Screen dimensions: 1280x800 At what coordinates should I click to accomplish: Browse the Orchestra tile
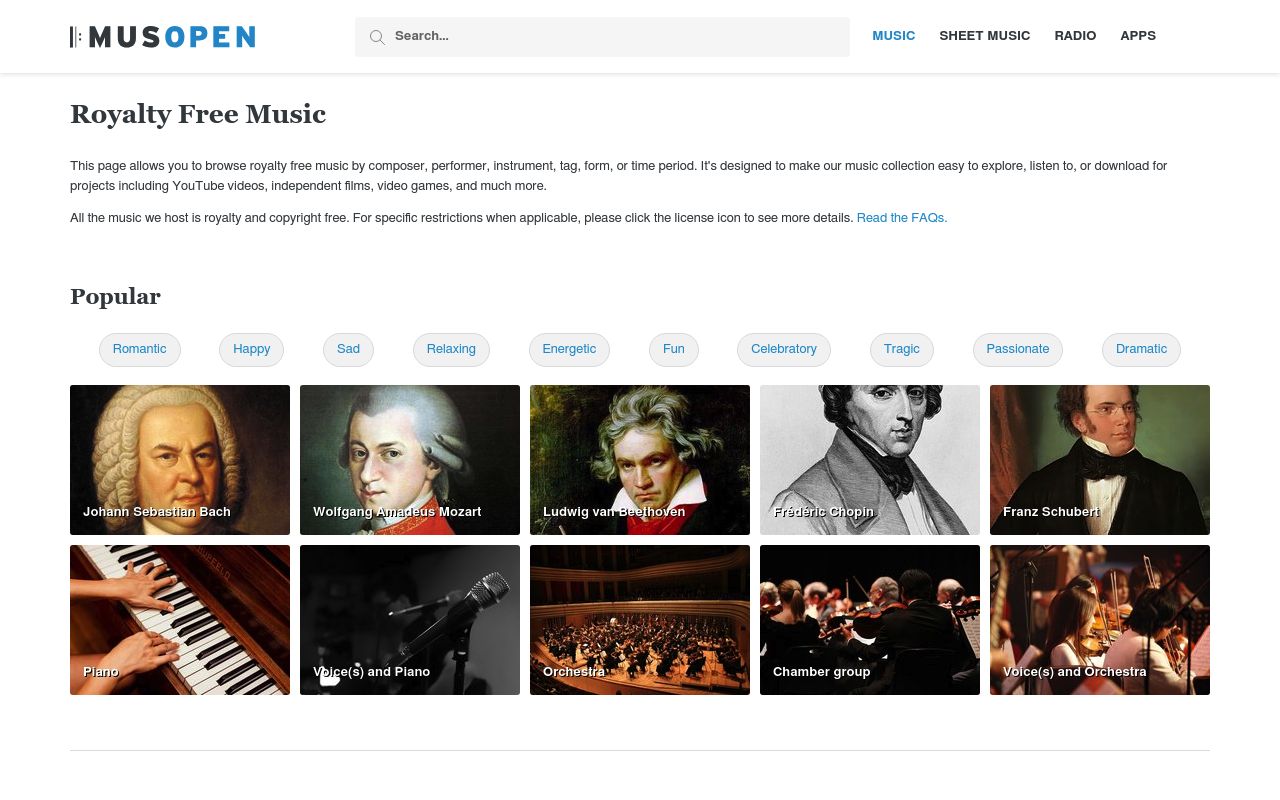click(x=640, y=620)
